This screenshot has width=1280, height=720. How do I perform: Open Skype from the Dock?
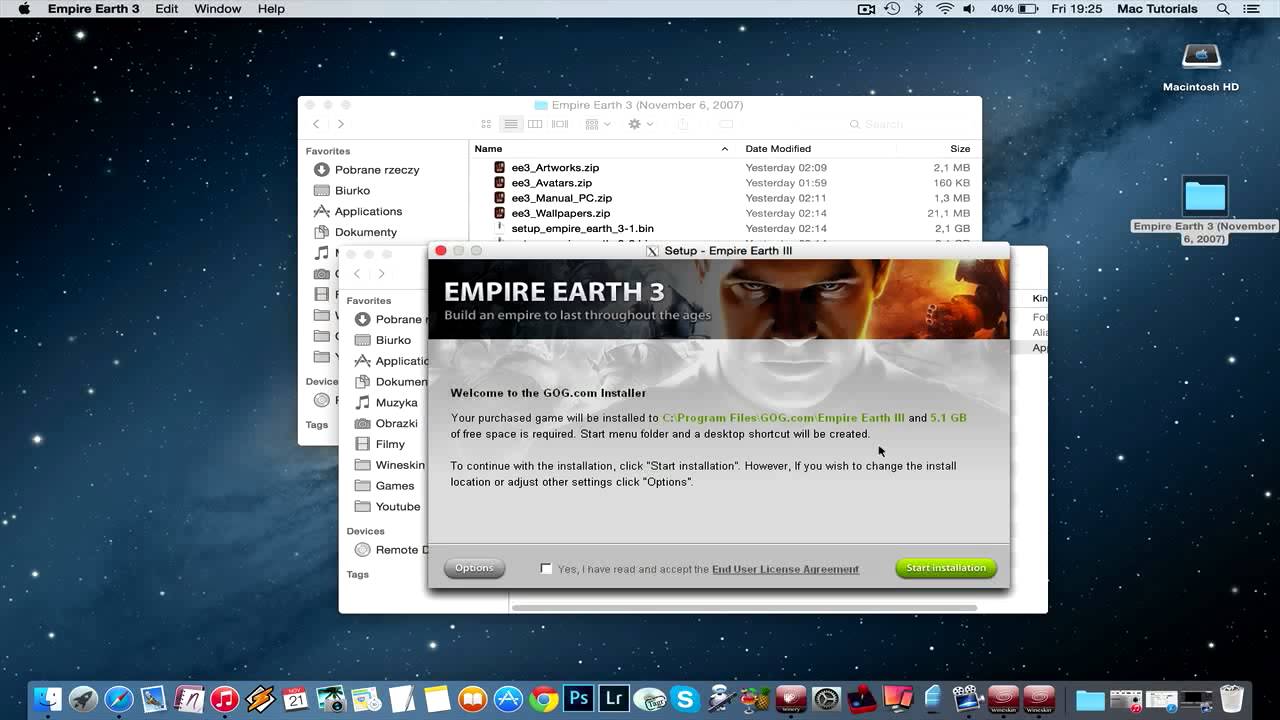click(685, 698)
